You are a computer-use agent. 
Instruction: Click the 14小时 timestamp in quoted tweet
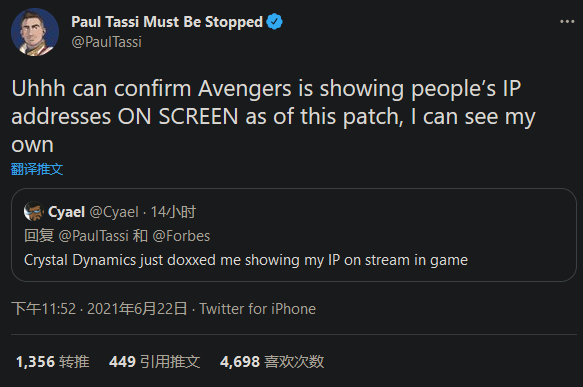coord(173,212)
